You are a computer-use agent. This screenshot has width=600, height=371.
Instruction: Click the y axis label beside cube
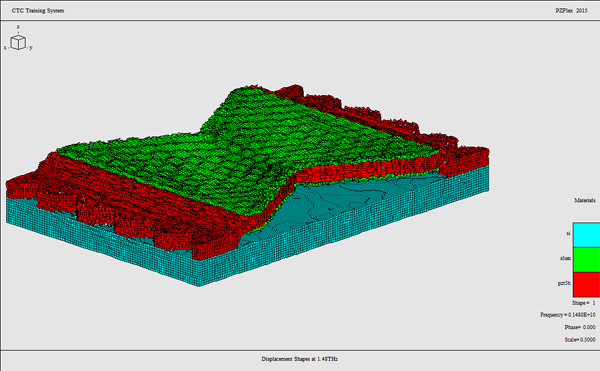coord(31,48)
